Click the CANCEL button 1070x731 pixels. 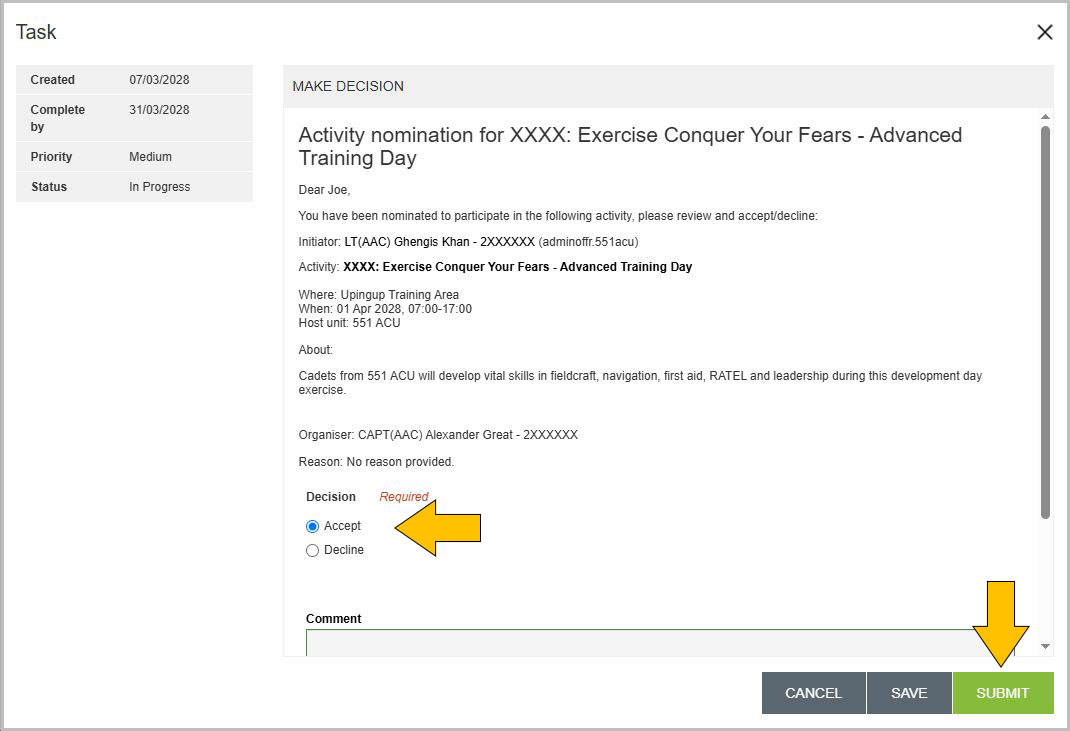(813, 693)
